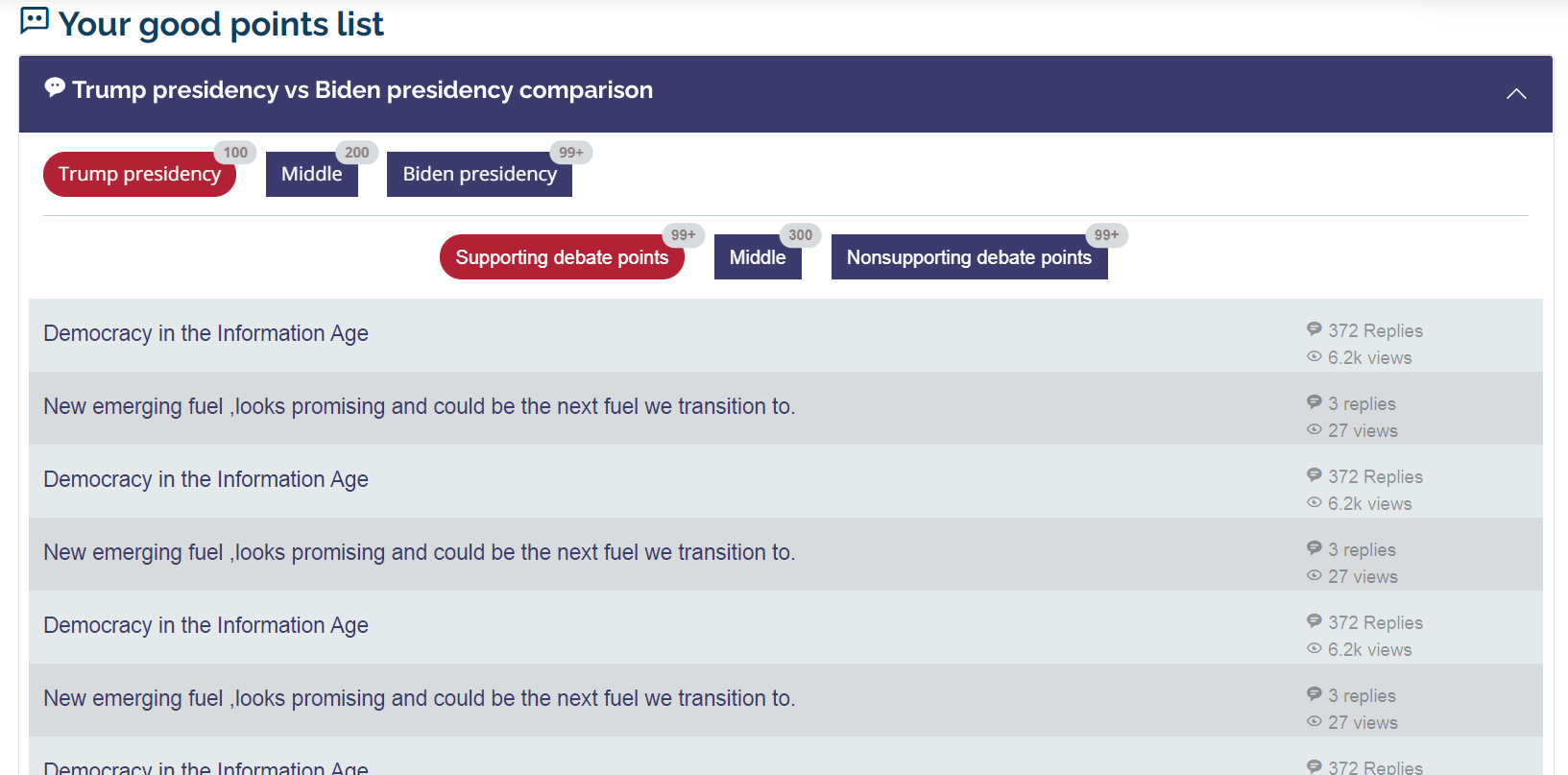Click the speech bubble icon in the Trump vs Biden header

click(55, 87)
